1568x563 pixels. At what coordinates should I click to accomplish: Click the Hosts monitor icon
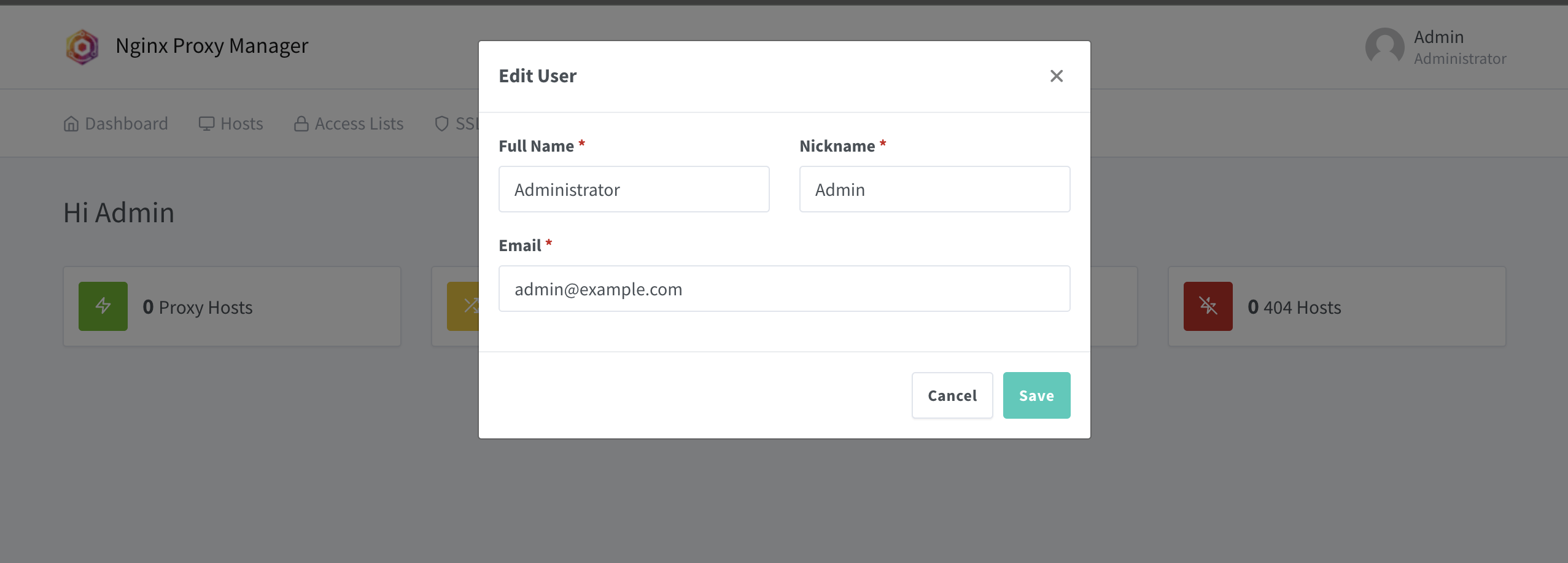(x=206, y=124)
